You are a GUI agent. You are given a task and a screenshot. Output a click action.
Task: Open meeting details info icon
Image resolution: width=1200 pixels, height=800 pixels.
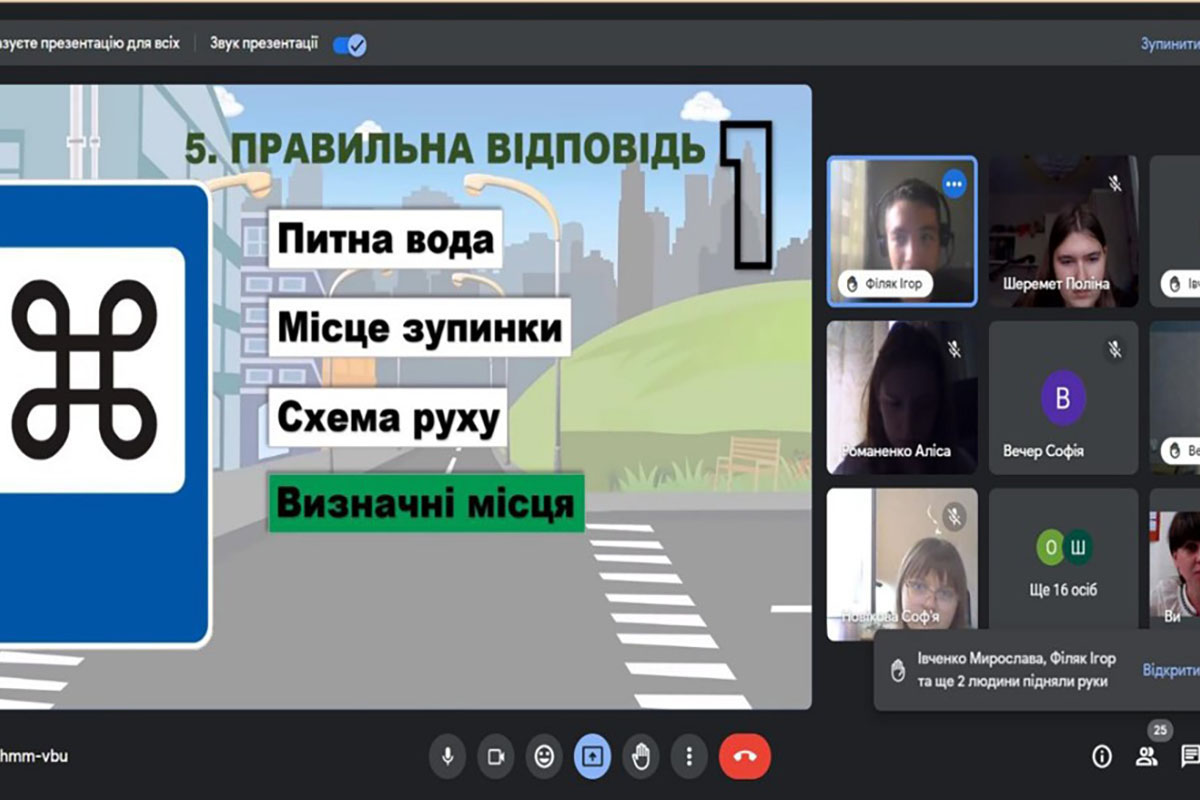1102,757
